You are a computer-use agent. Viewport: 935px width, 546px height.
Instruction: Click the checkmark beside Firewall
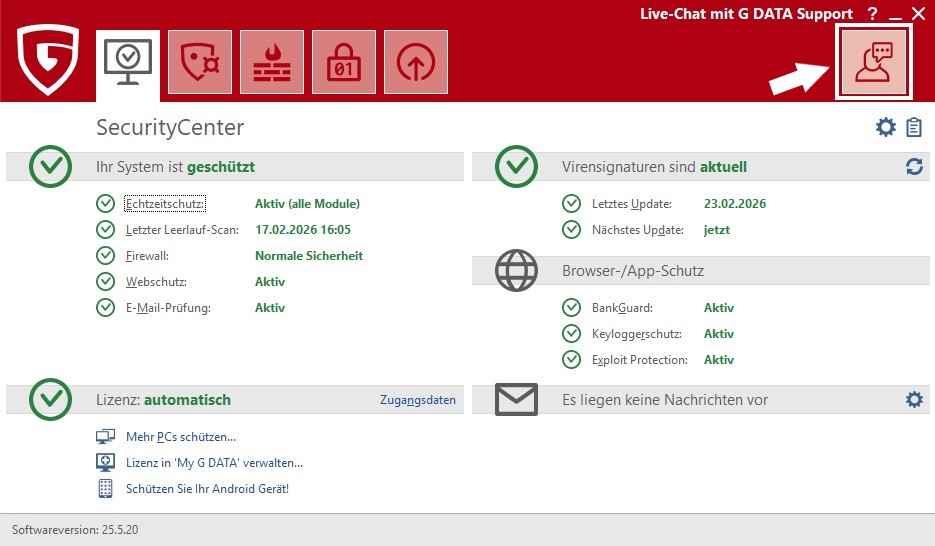click(106, 256)
